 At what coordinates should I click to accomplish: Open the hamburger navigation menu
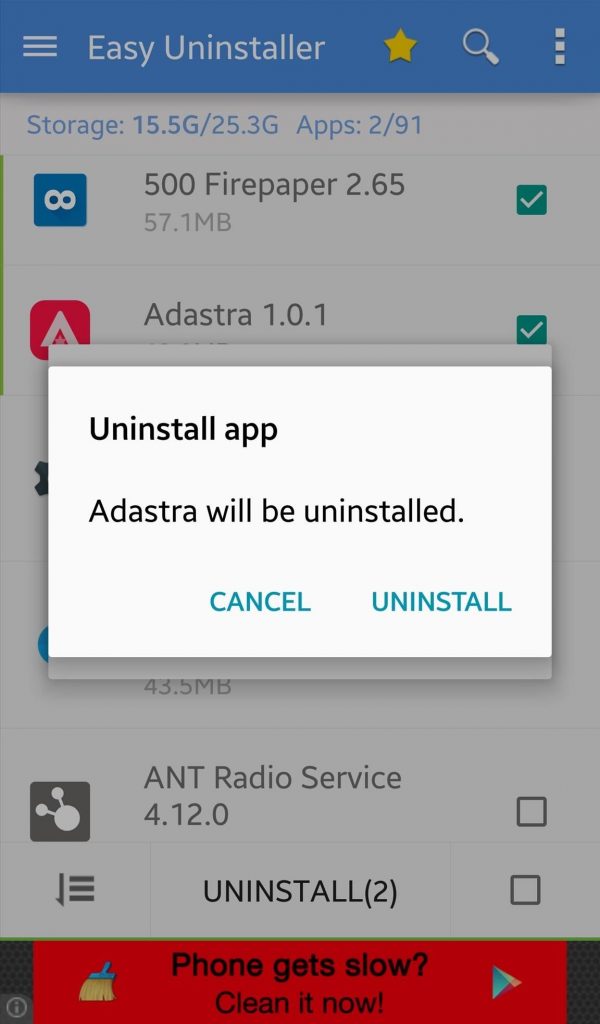click(40, 47)
